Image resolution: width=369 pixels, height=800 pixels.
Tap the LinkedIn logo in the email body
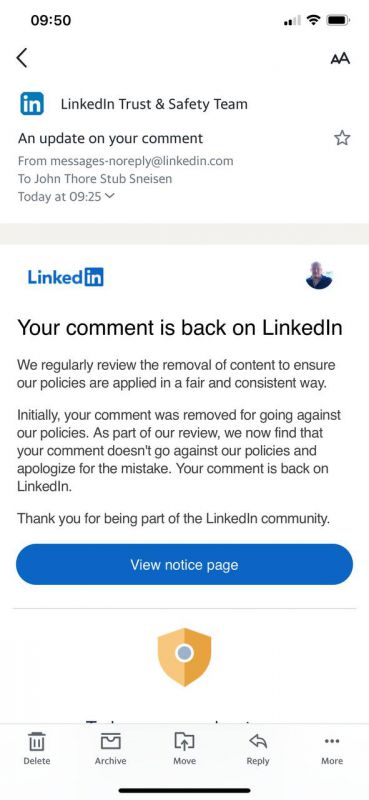pos(65,278)
